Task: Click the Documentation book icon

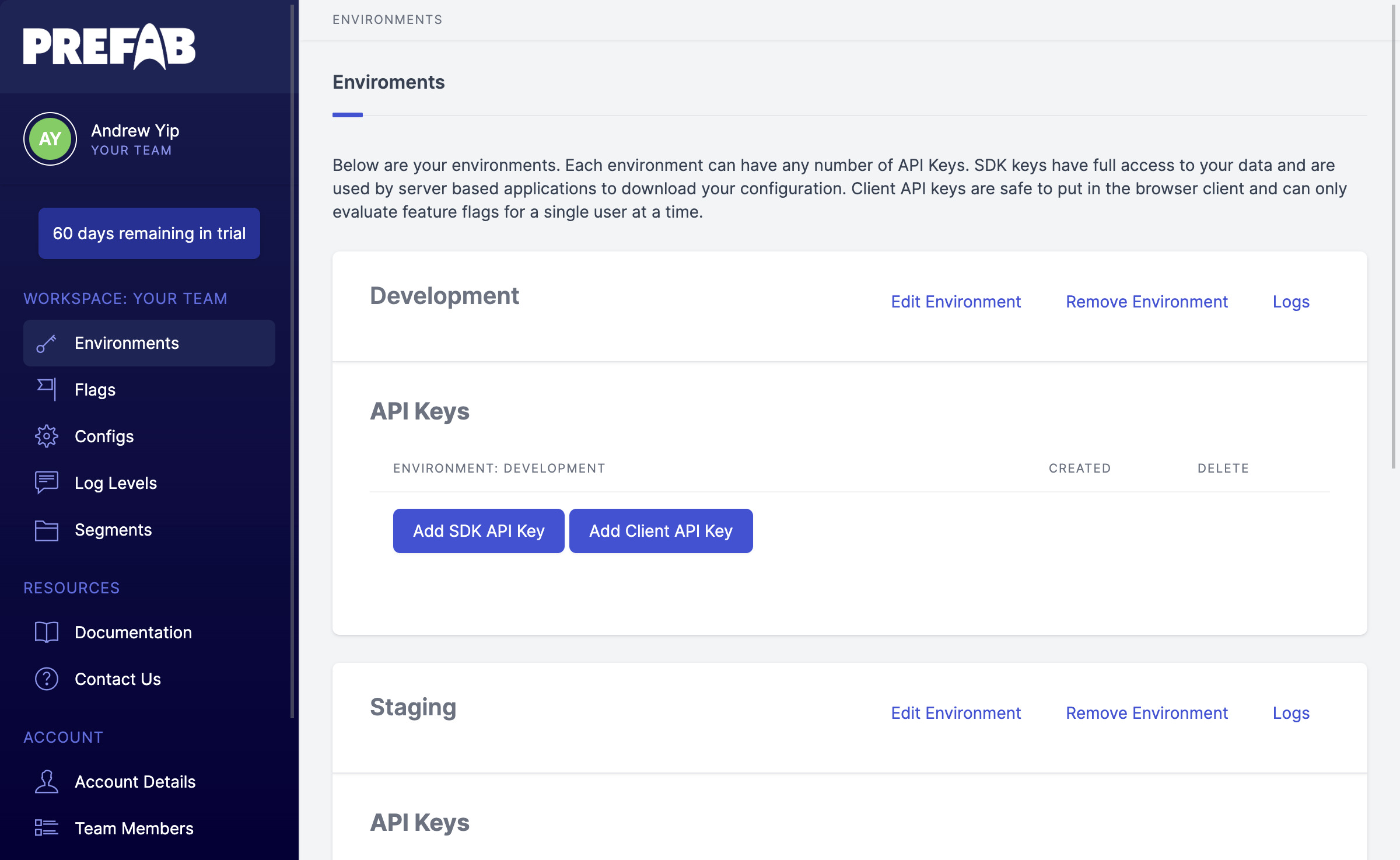Action: (46, 631)
